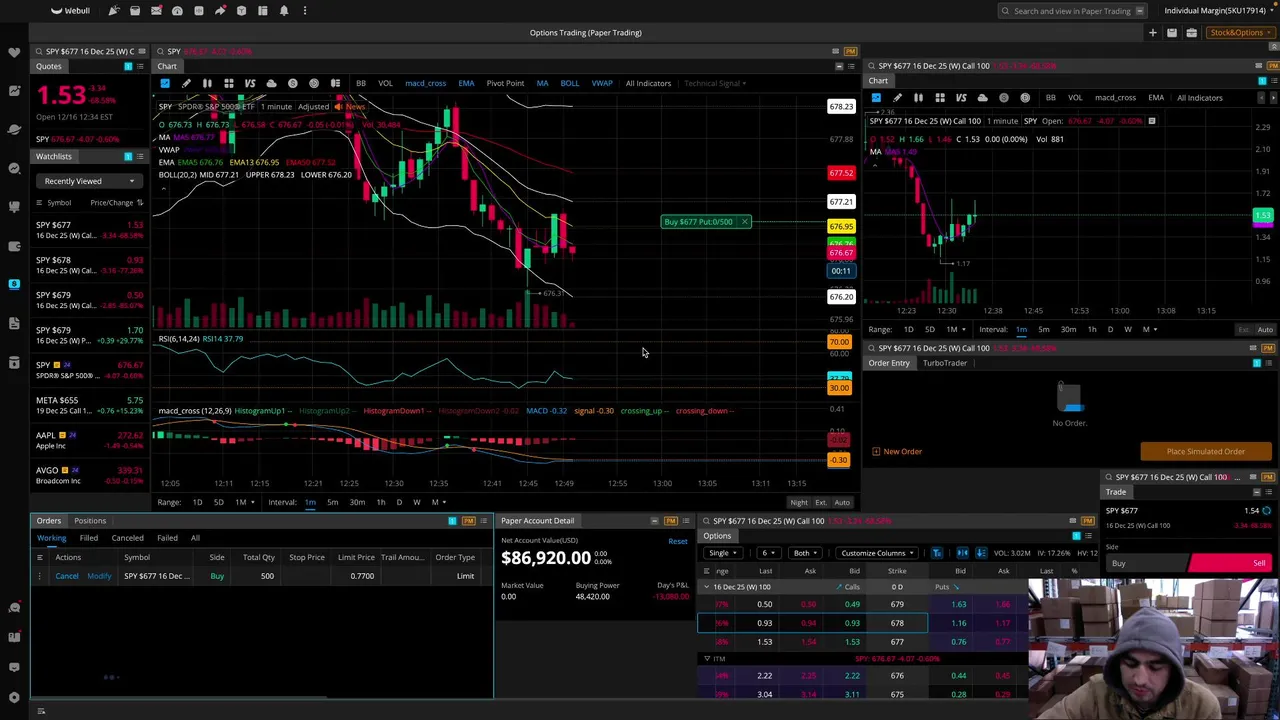
Task: Click the VS compare icon in option chart toolbar
Action: click(961, 98)
